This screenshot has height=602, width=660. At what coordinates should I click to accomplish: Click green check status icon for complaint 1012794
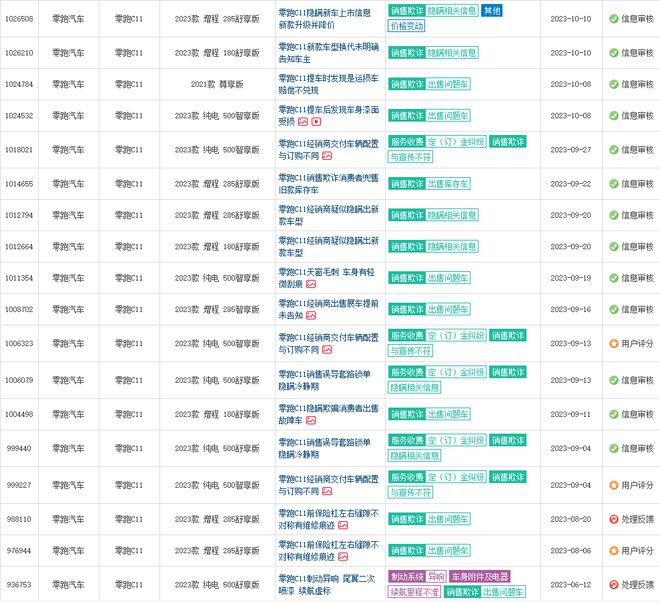point(614,215)
